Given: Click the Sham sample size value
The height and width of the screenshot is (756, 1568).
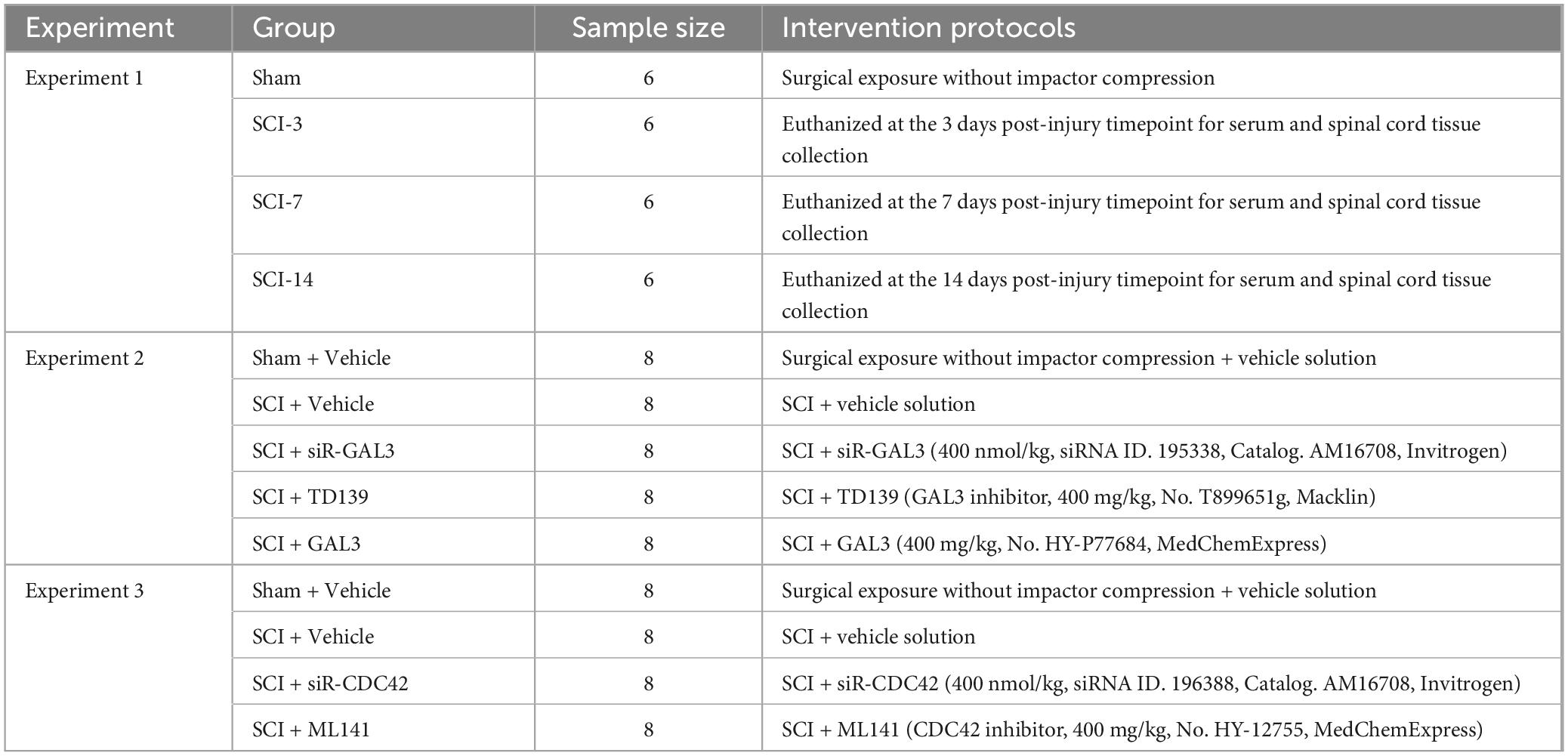Looking at the screenshot, I should tap(648, 79).
